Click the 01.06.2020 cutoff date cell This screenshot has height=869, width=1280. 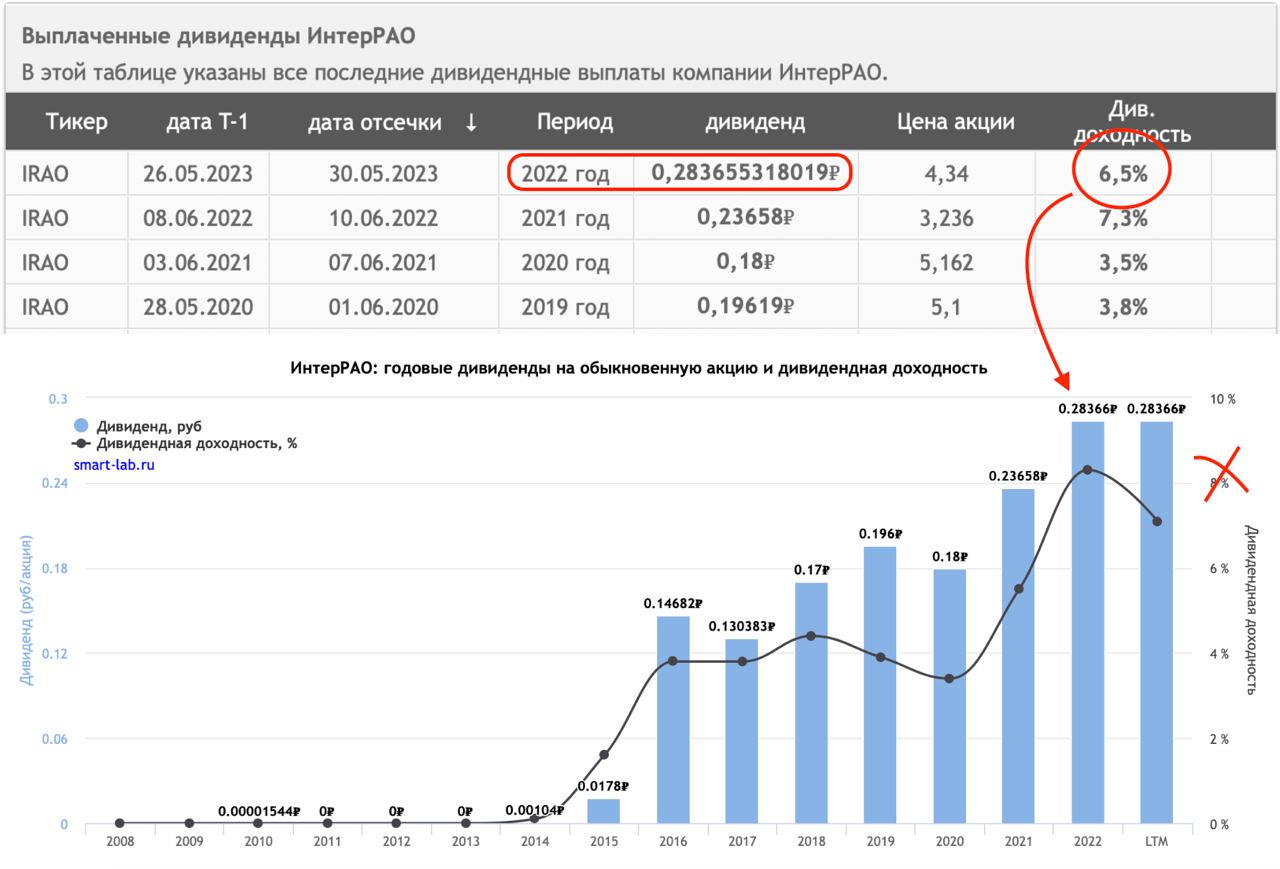(x=383, y=307)
